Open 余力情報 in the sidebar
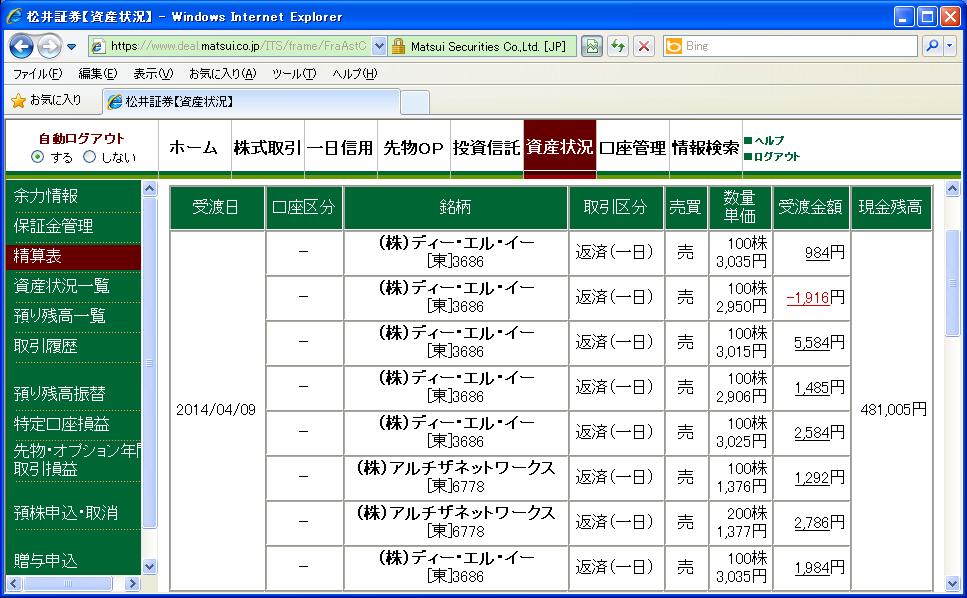This screenshot has width=967, height=598. [46, 196]
